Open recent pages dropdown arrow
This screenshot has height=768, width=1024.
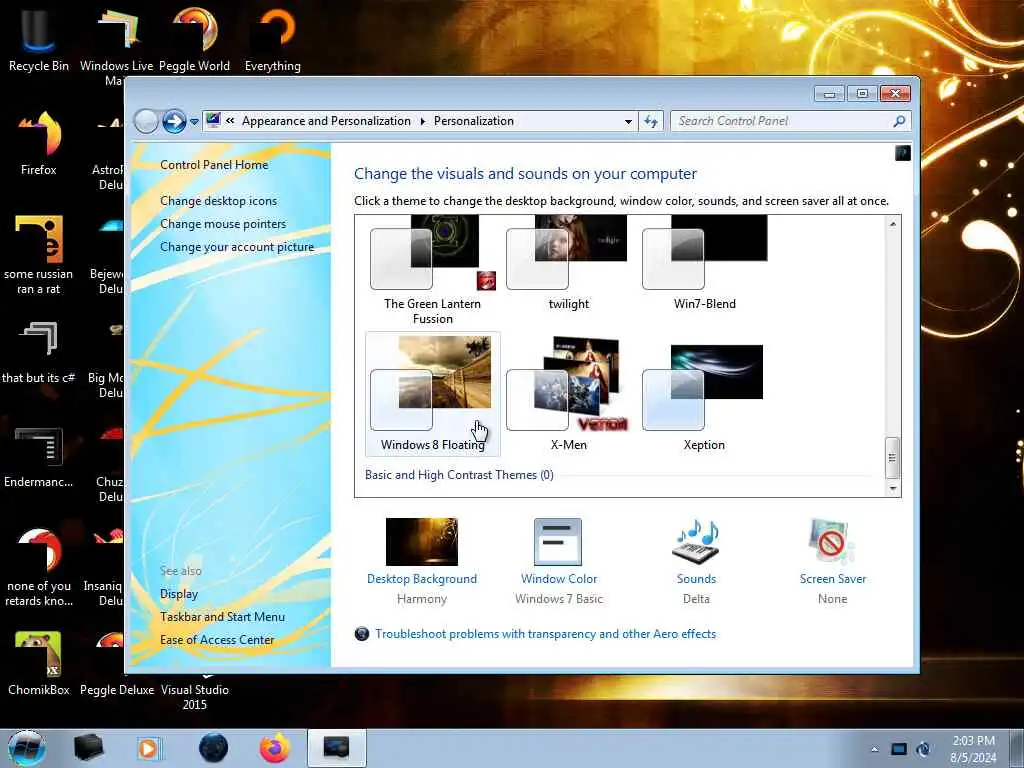coord(194,122)
